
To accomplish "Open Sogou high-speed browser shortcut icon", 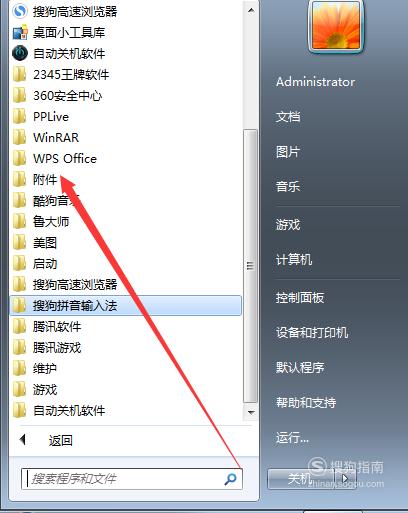I will [19, 12].
